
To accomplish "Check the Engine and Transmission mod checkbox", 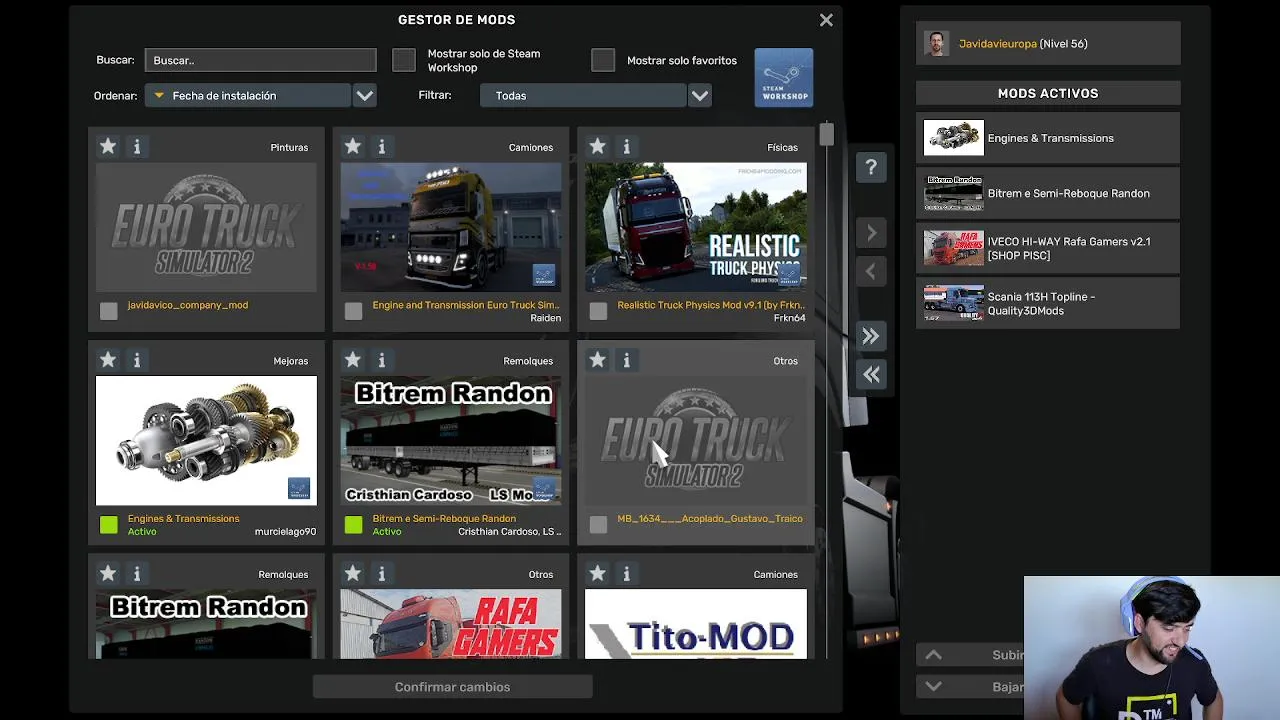I will (354, 311).
